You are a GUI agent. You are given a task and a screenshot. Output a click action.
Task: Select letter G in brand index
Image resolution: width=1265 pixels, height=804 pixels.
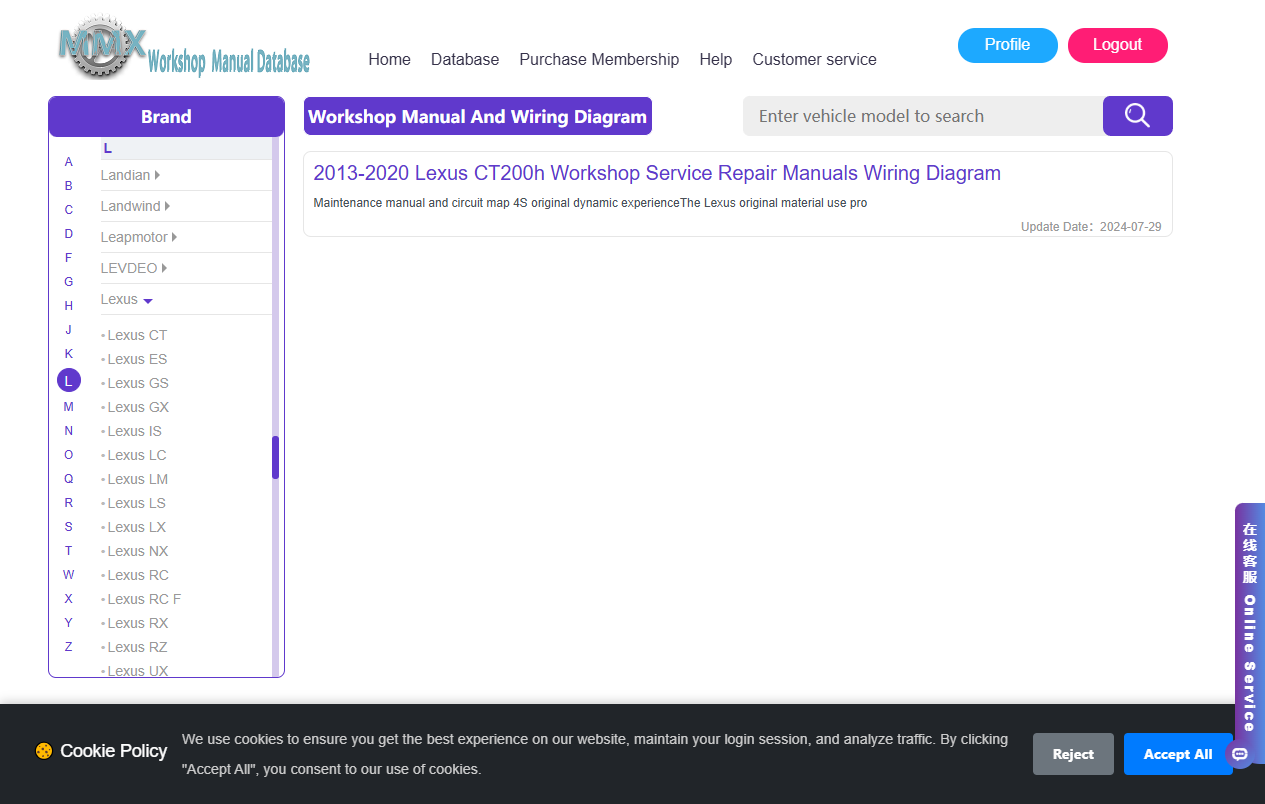69,282
